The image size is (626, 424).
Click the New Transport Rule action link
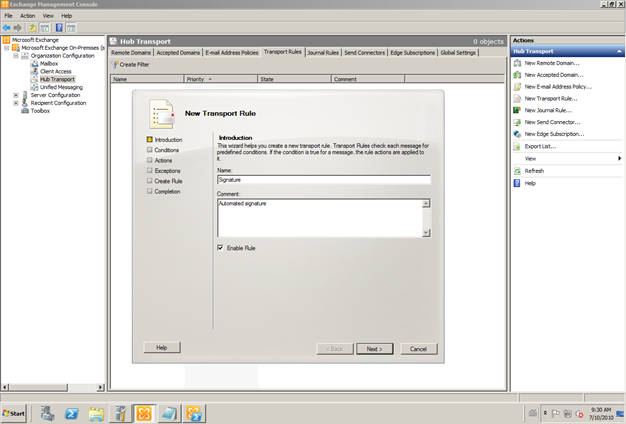(x=551, y=99)
